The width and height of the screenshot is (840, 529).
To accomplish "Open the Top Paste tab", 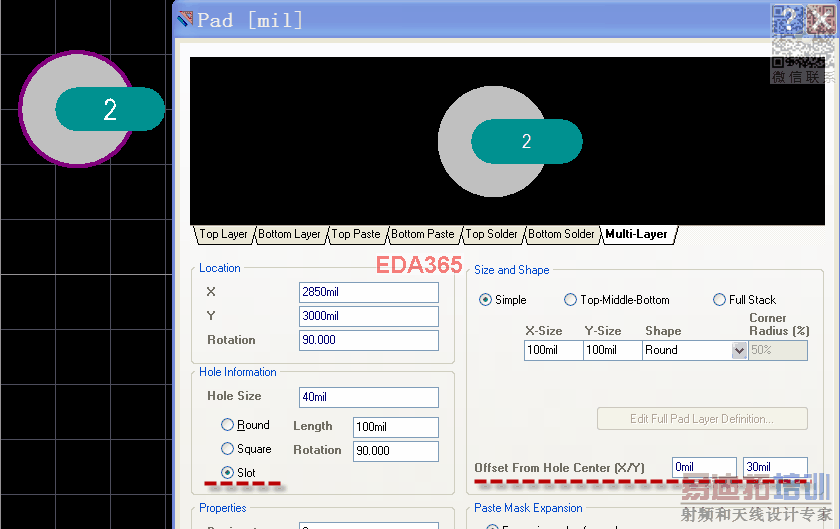I will (356, 234).
